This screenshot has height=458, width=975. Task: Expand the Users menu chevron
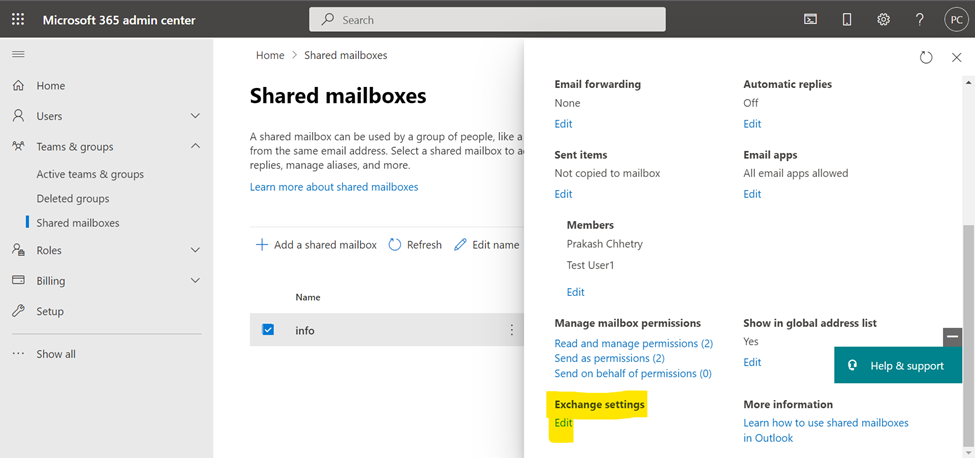point(195,116)
